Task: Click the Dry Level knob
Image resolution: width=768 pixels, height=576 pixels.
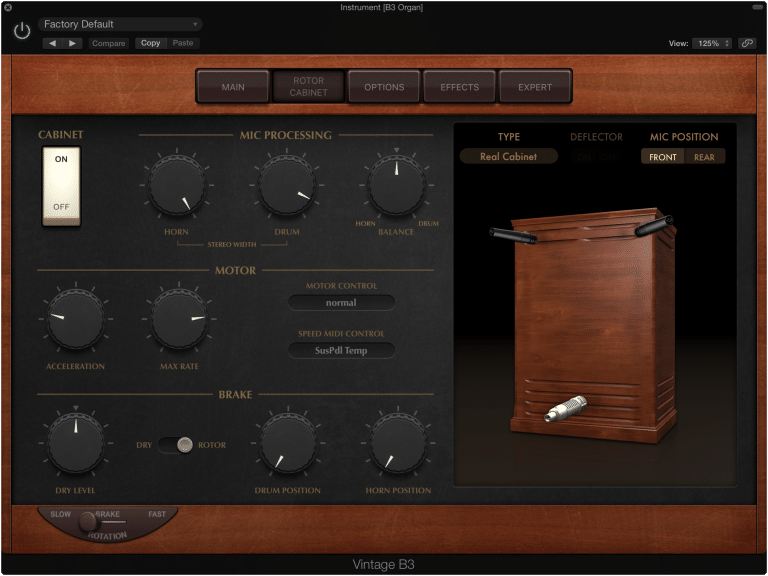Action: [x=75, y=443]
